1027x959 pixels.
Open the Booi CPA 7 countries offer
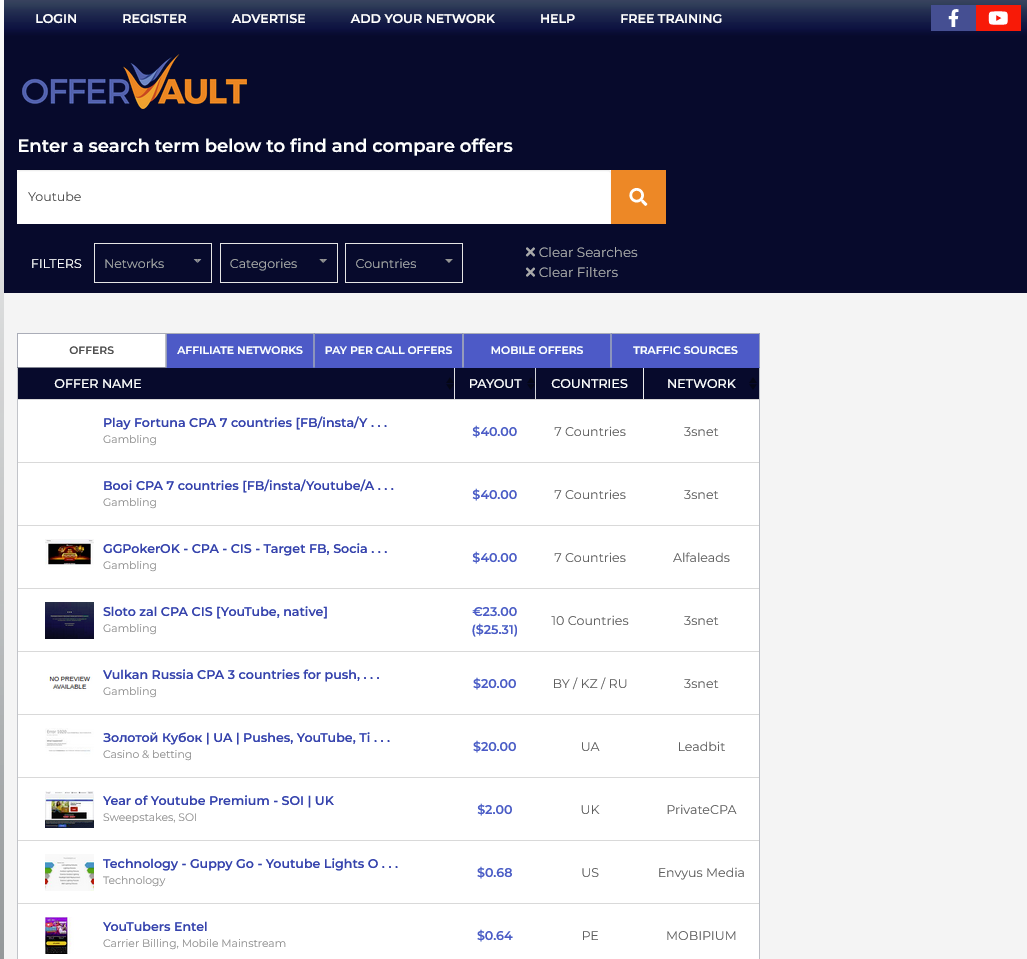click(248, 485)
